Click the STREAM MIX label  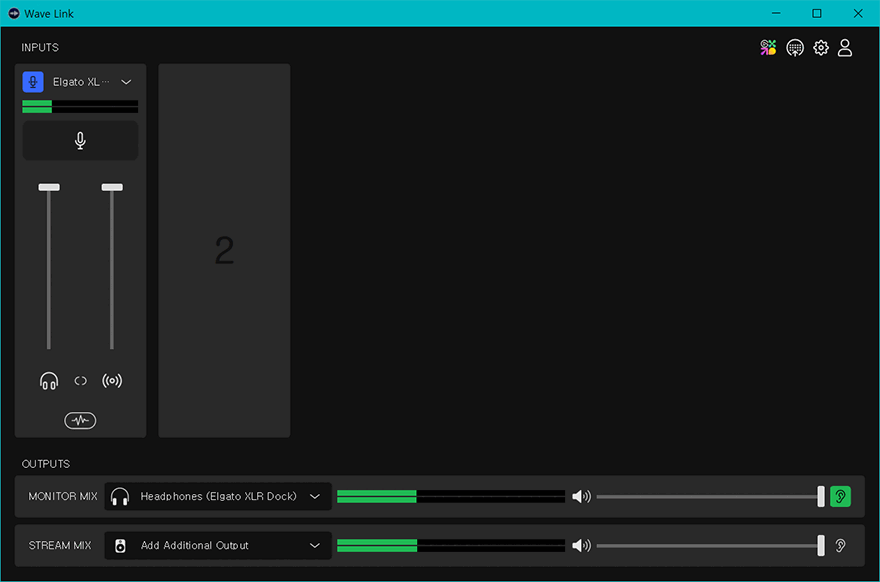pyautogui.click(x=59, y=546)
